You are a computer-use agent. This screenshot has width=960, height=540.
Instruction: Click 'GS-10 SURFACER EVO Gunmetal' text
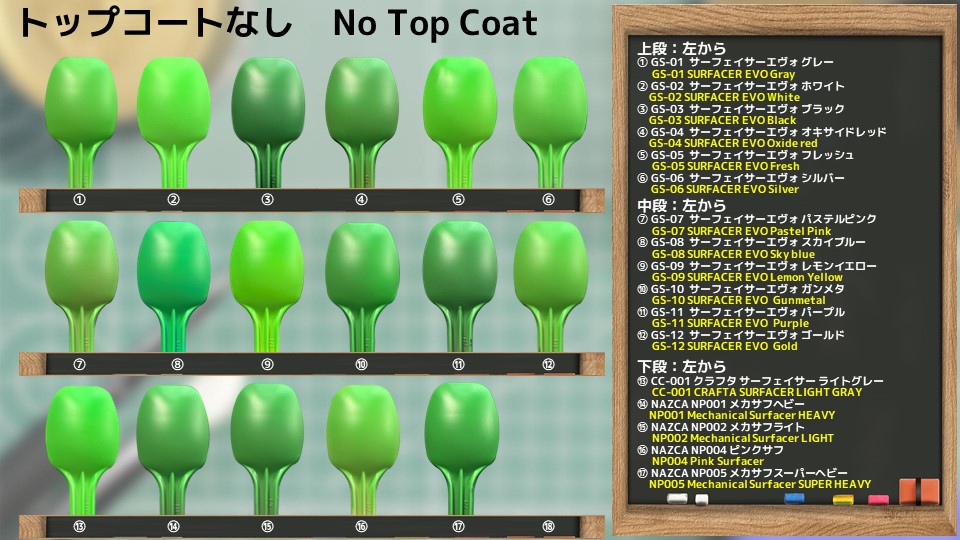point(738,300)
